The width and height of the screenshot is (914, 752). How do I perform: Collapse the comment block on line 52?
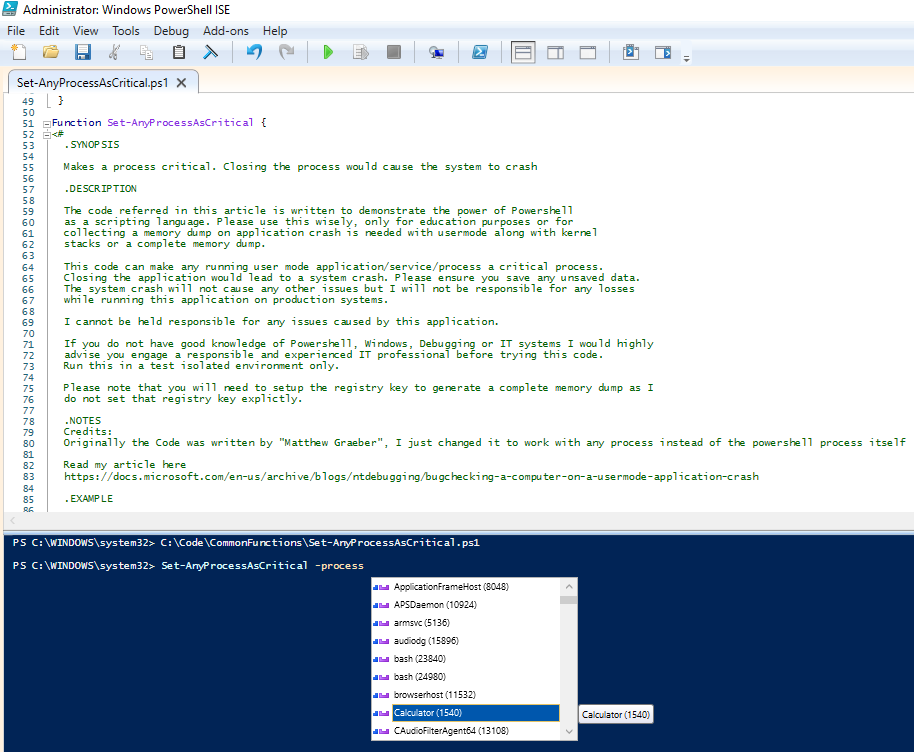(46, 134)
